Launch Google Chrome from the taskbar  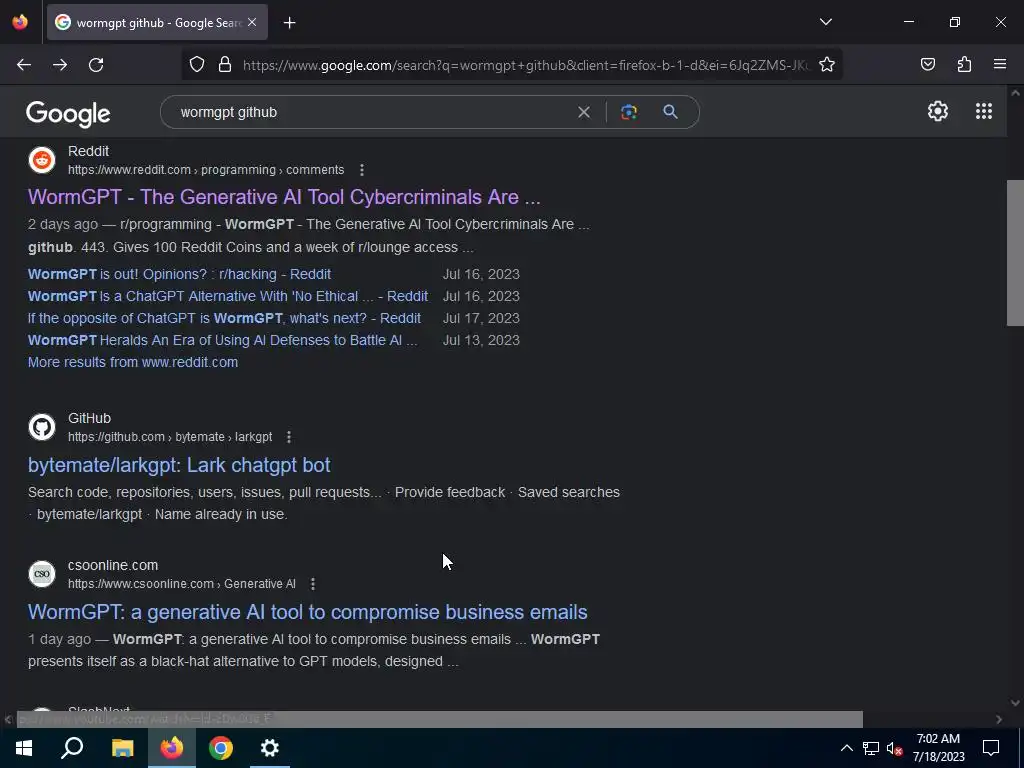tap(221, 748)
